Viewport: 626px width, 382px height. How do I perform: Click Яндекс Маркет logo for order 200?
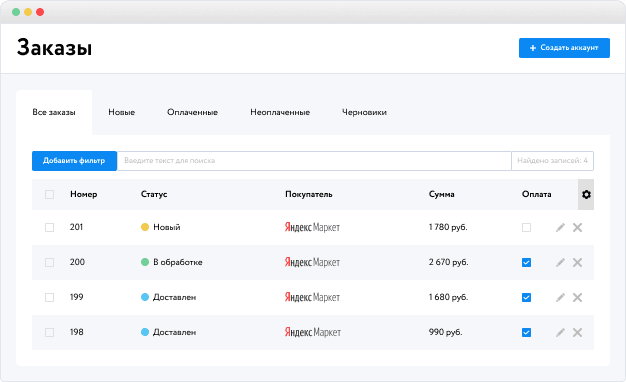tap(312, 262)
